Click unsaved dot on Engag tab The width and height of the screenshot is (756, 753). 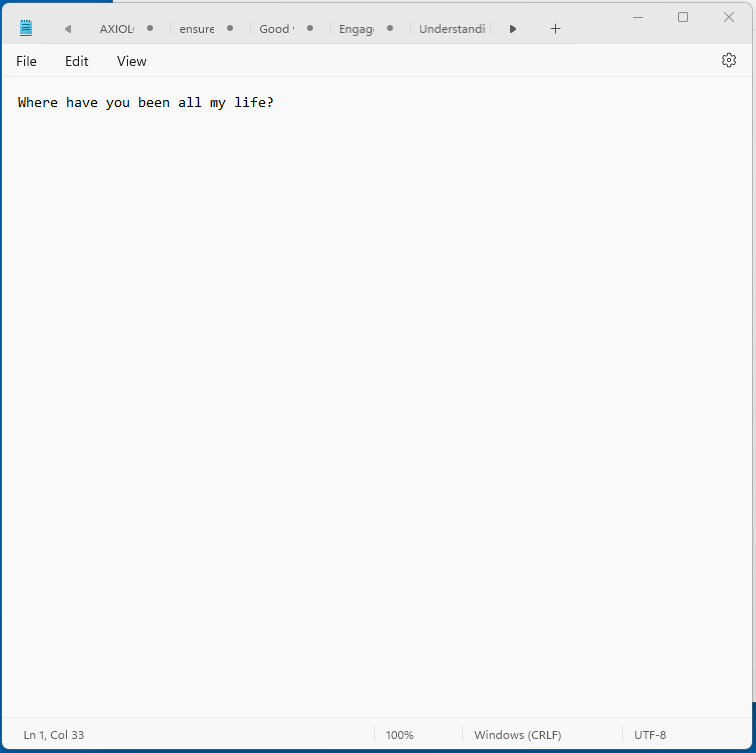click(x=390, y=28)
